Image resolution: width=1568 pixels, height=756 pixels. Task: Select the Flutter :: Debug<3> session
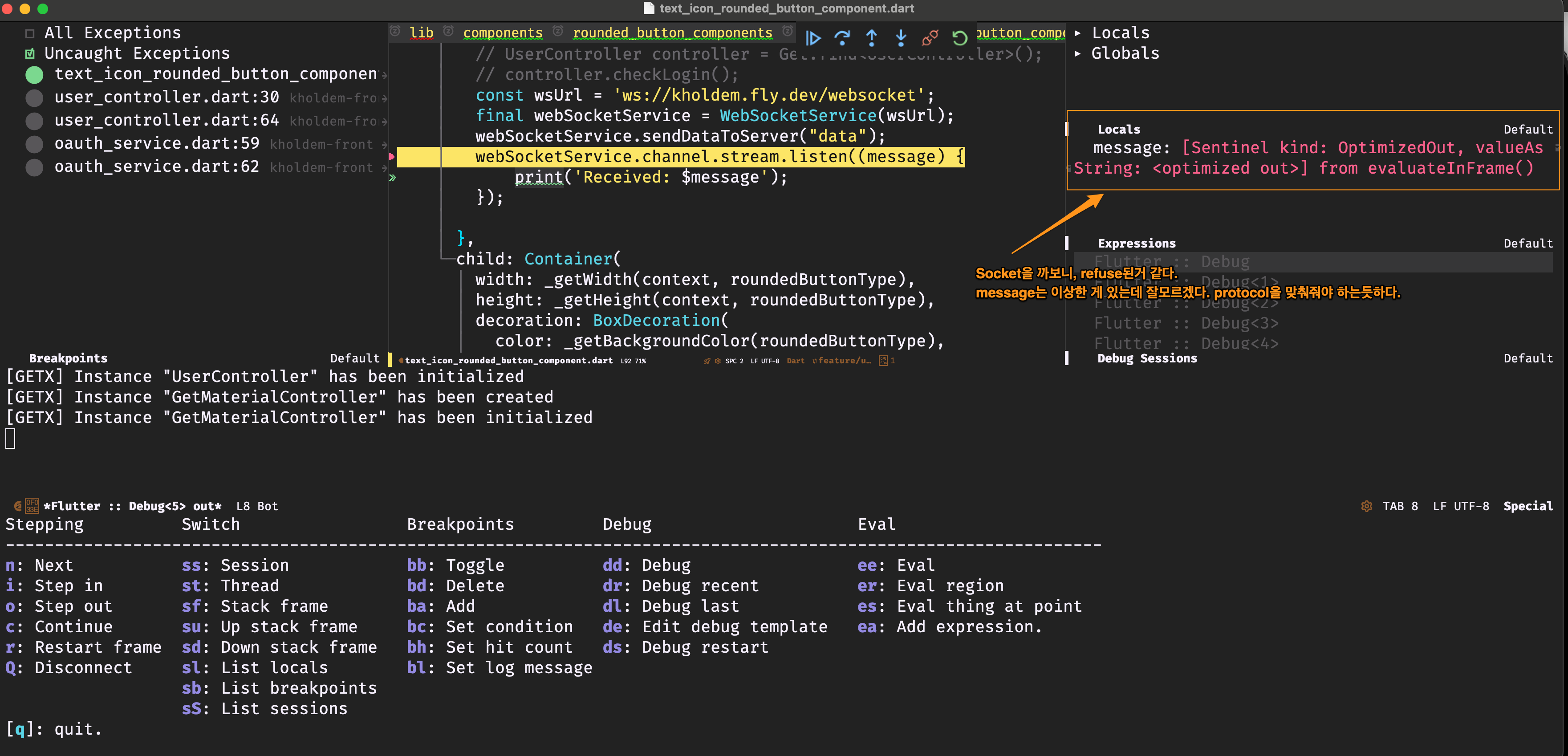click(x=1186, y=323)
